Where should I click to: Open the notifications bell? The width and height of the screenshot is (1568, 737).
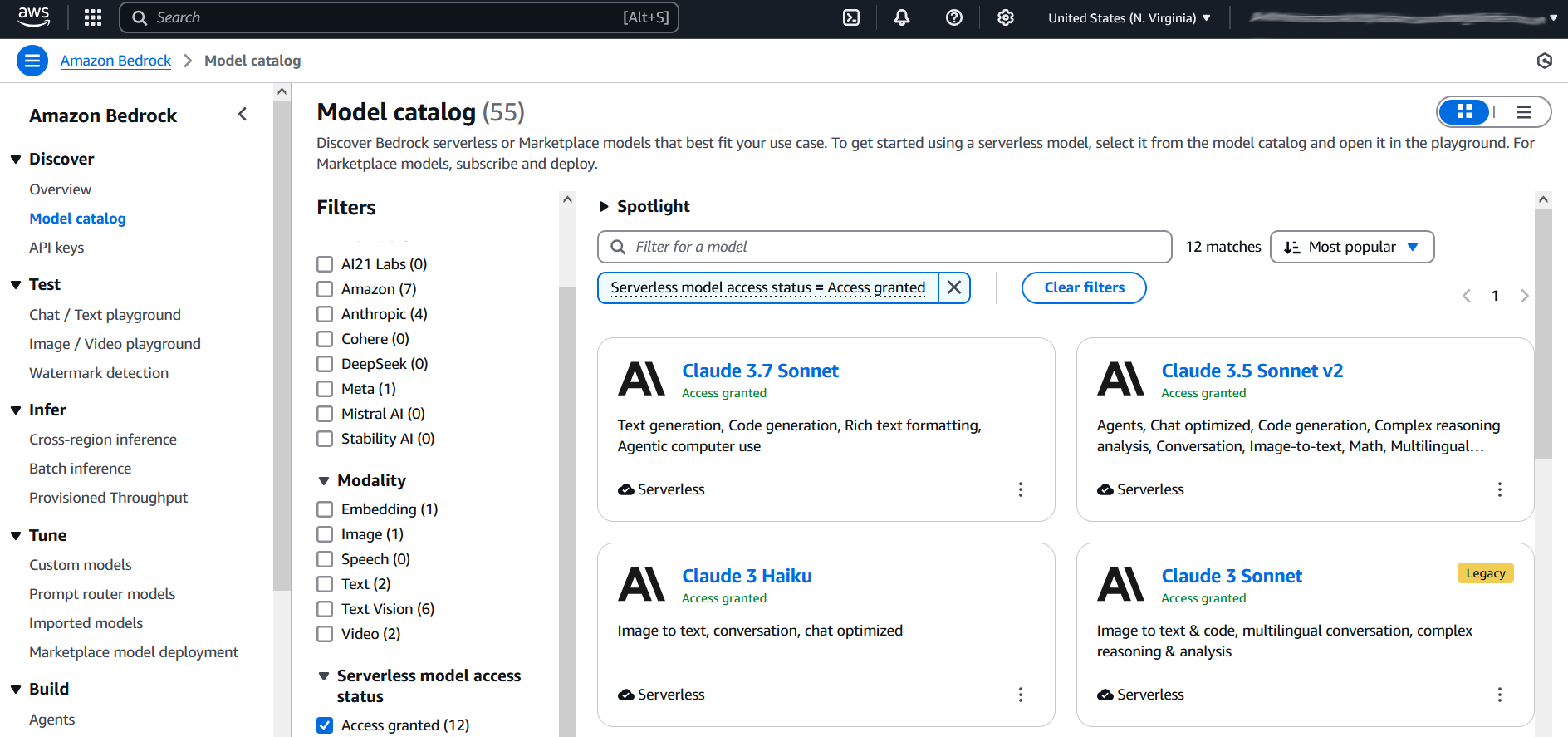[902, 17]
